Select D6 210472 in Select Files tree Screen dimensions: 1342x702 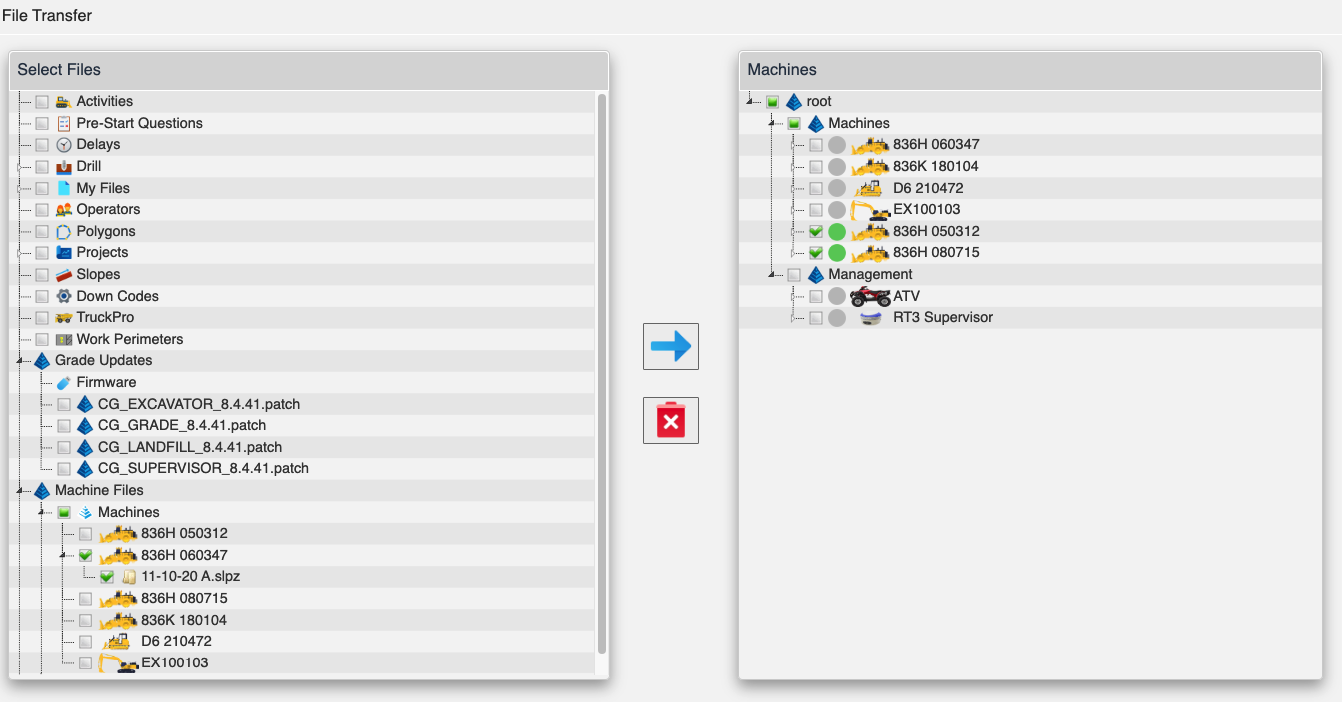tap(176, 641)
